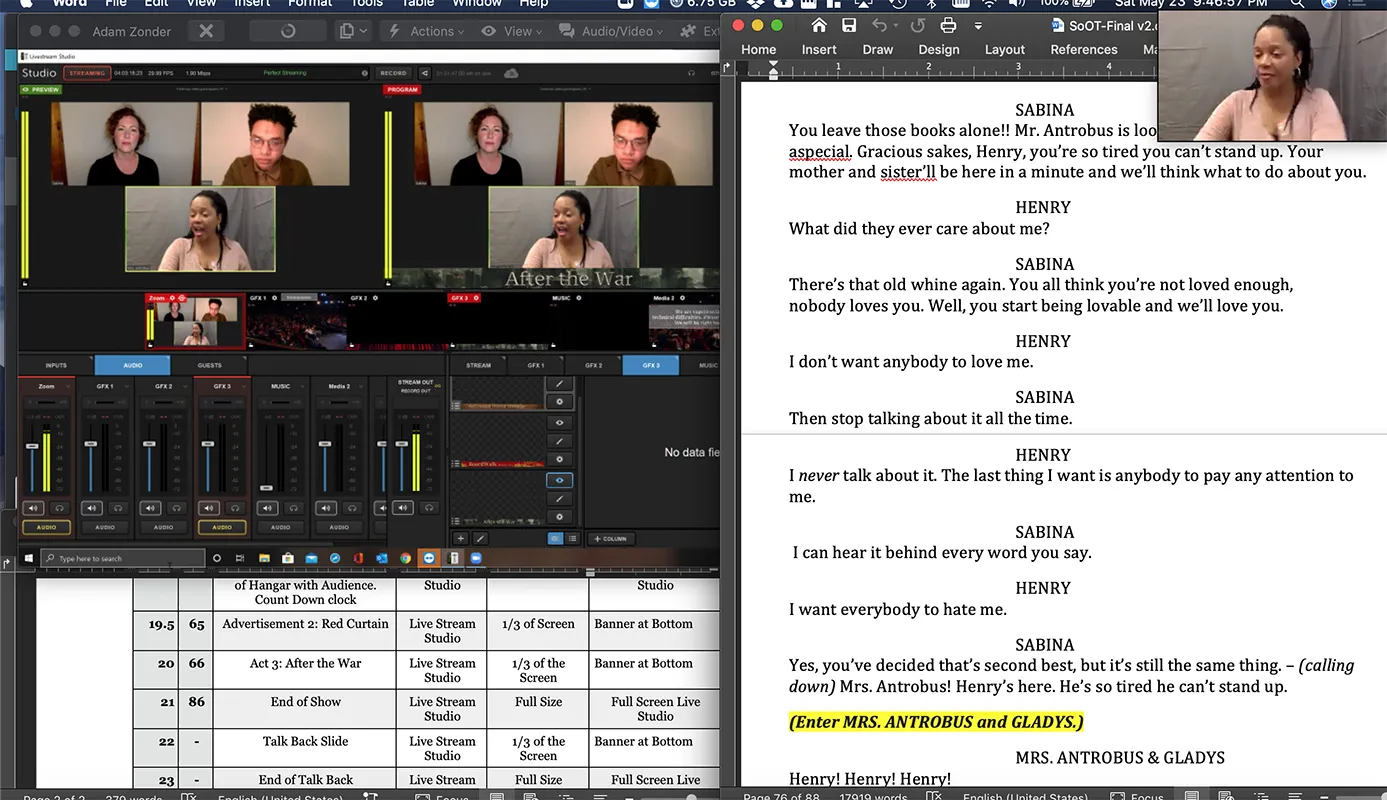The width and height of the screenshot is (1387, 800).
Task: Open Chrome from the Windows taskbar
Action: tap(406, 558)
